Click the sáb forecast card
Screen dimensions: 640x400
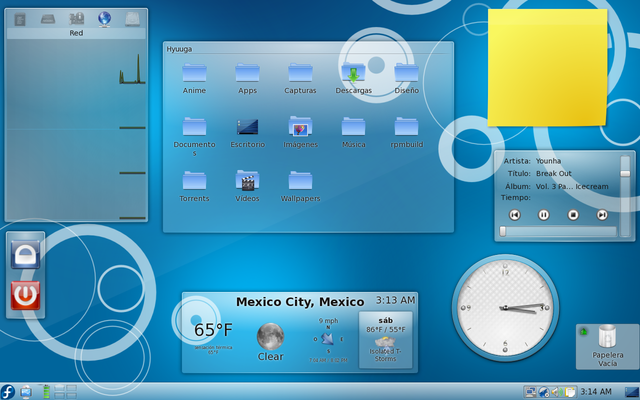tap(385, 340)
